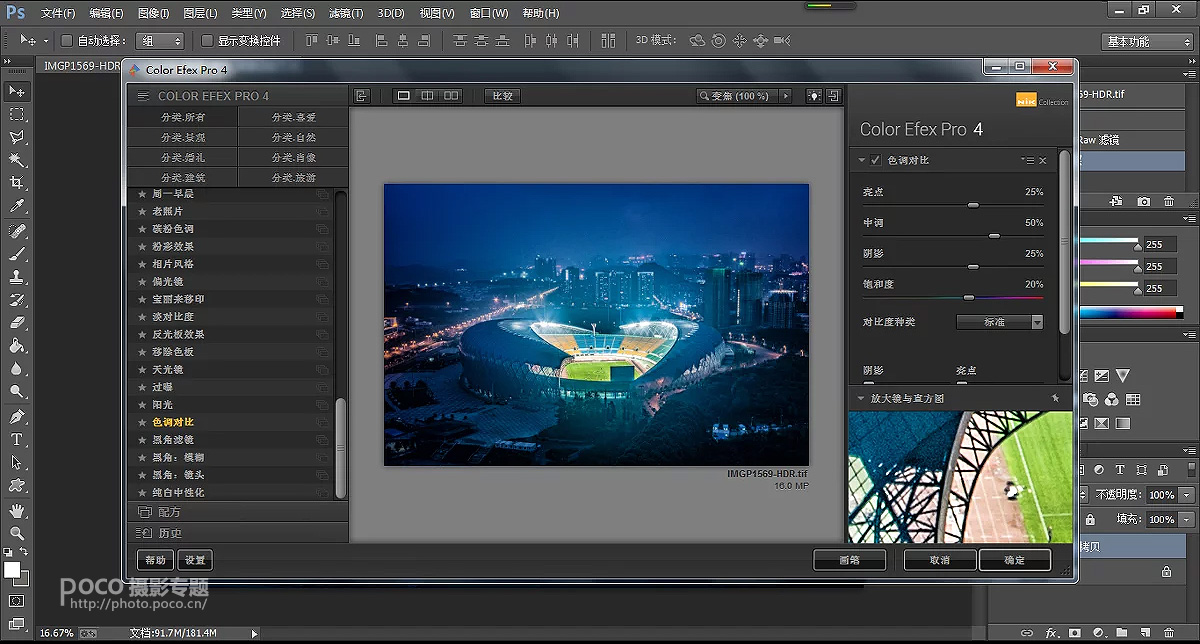Click the split preview view icon
The image size is (1200, 644).
[428, 96]
